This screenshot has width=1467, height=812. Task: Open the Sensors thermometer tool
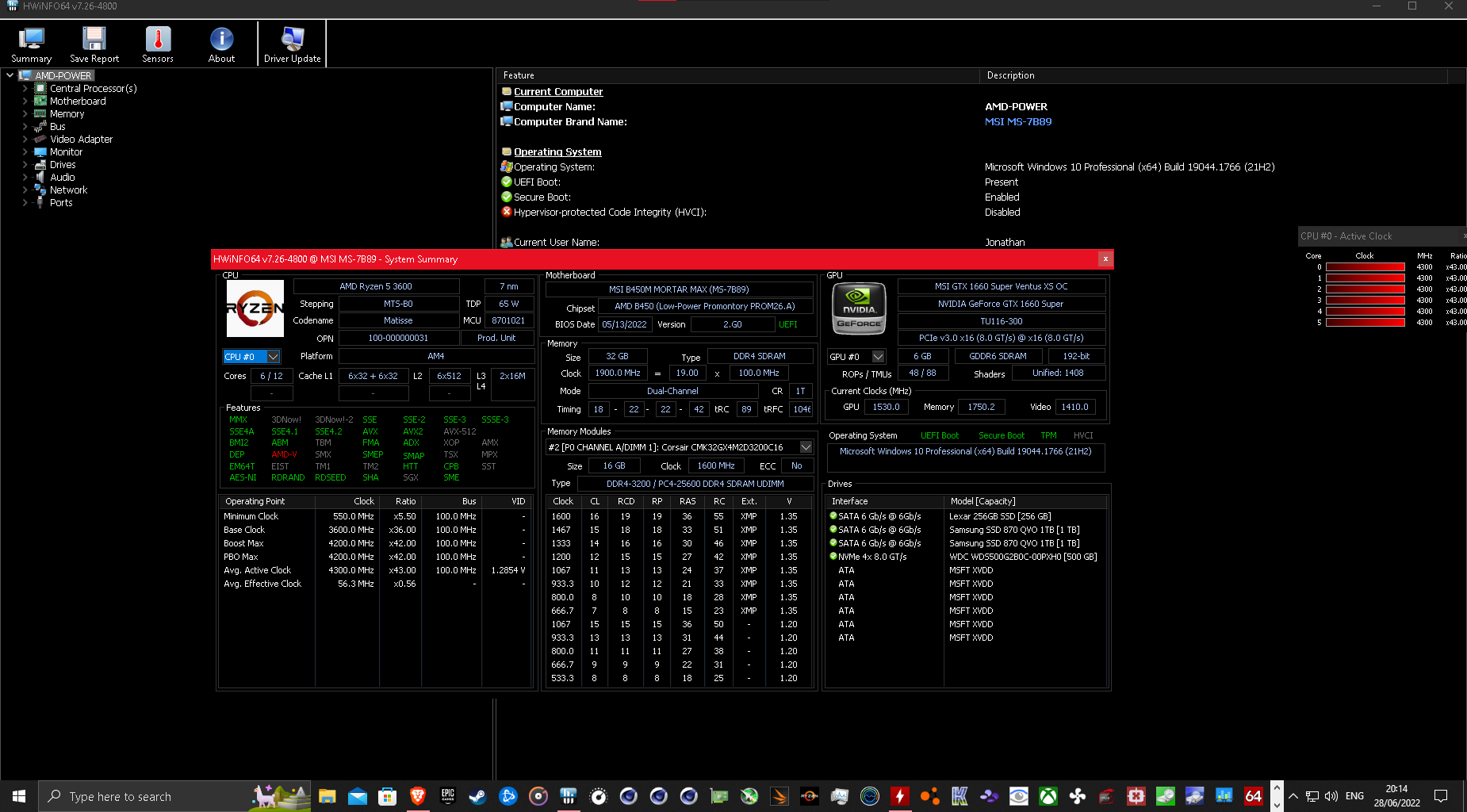[158, 45]
